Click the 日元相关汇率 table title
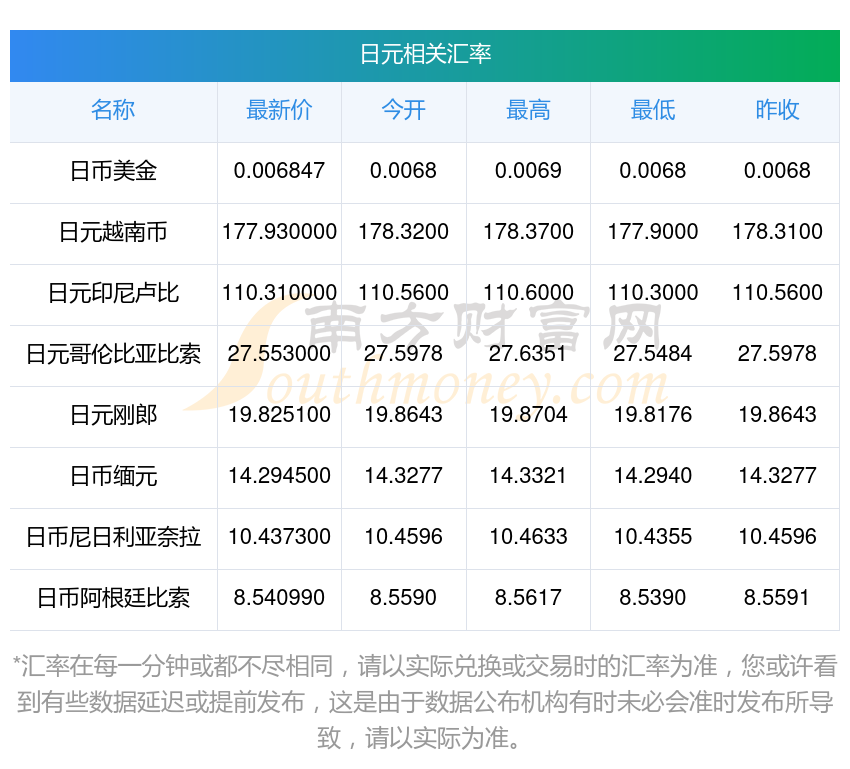Image resolution: width=850 pixels, height=769 pixels. click(x=425, y=55)
